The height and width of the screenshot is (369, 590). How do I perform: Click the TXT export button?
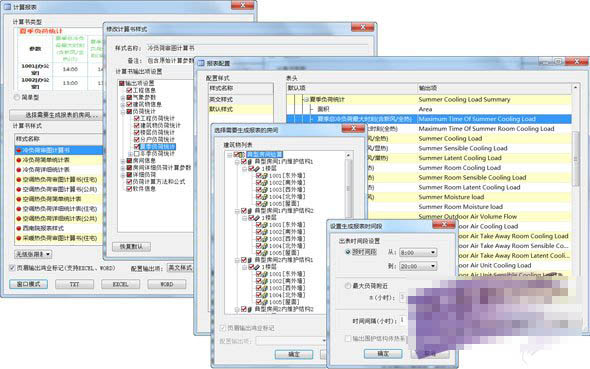pyautogui.click(x=75, y=284)
